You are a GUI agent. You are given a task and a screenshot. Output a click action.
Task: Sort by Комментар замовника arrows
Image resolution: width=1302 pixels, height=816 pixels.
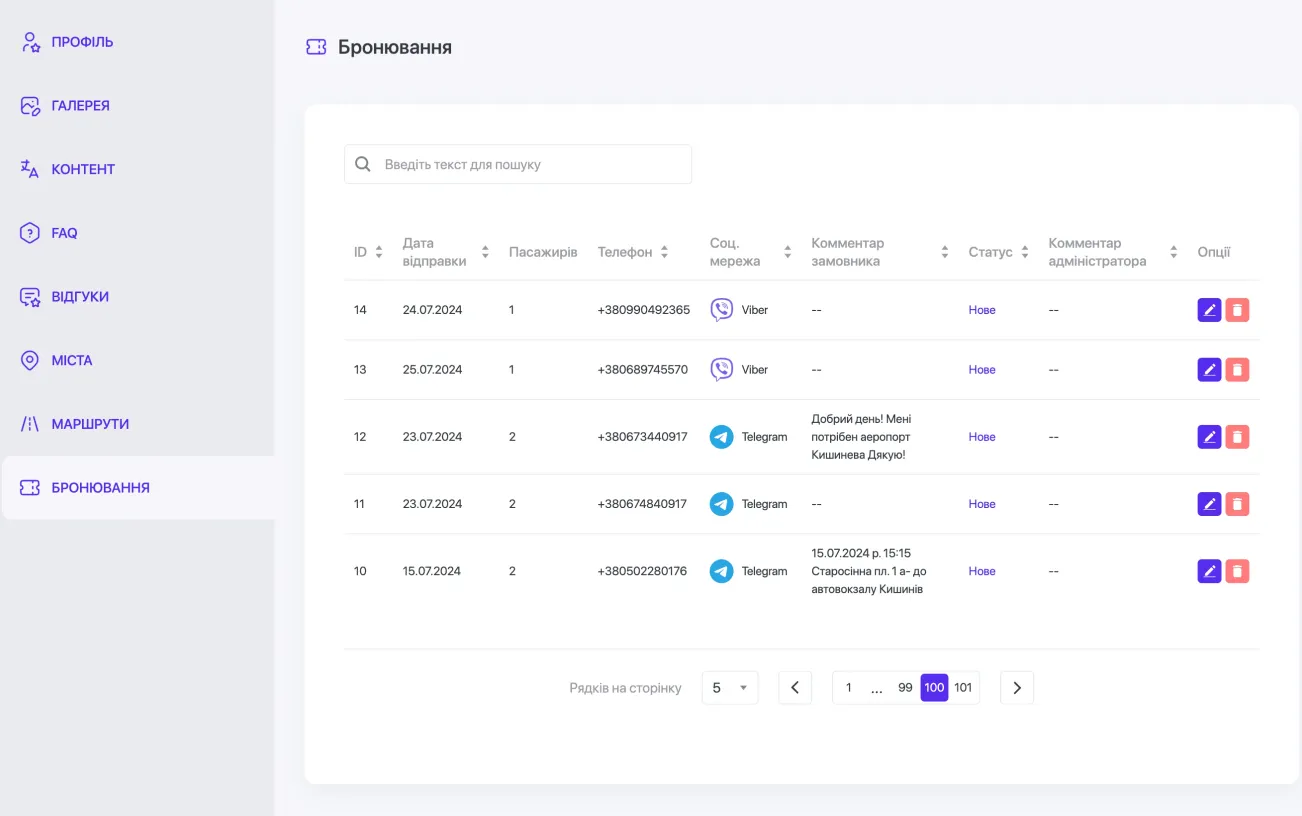tap(945, 252)
